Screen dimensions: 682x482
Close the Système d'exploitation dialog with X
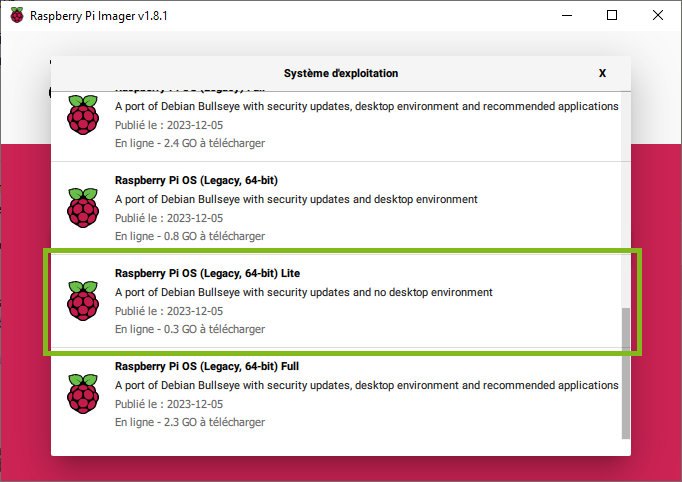point(602,73)
